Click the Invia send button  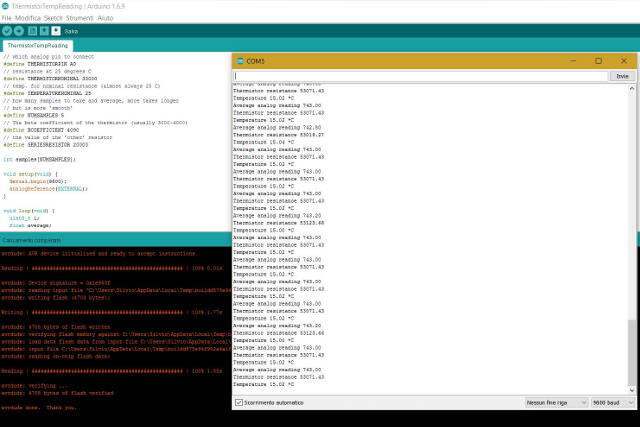(x=622, y=76)
